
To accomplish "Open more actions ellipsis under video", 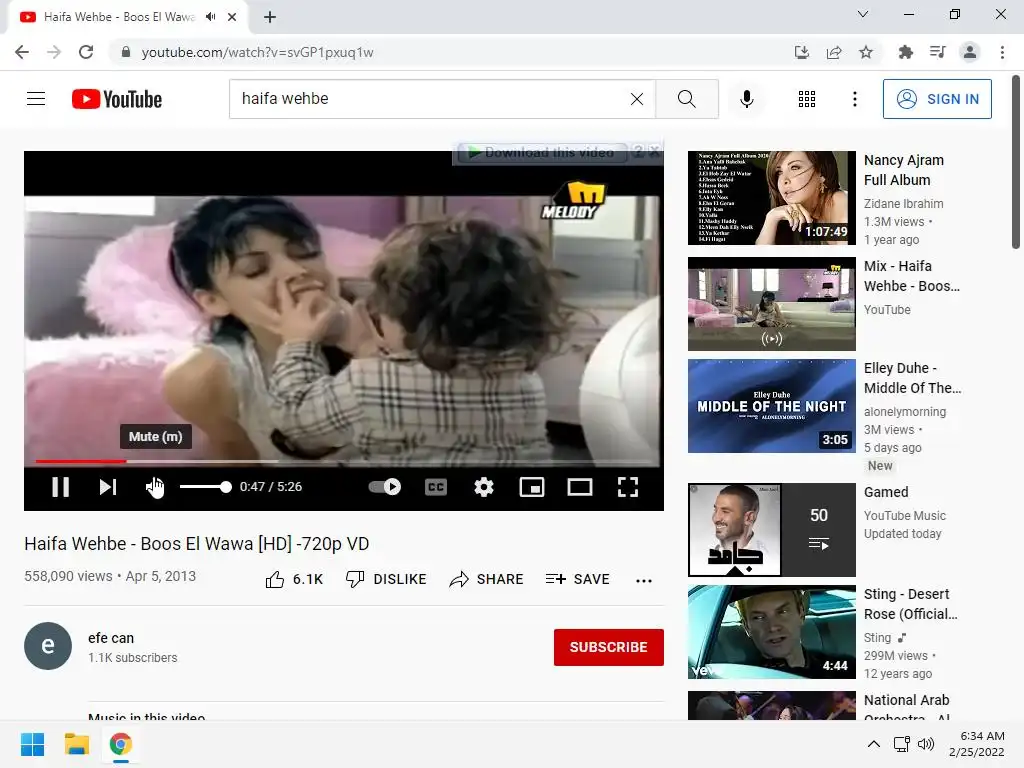I will pos(644,580).
